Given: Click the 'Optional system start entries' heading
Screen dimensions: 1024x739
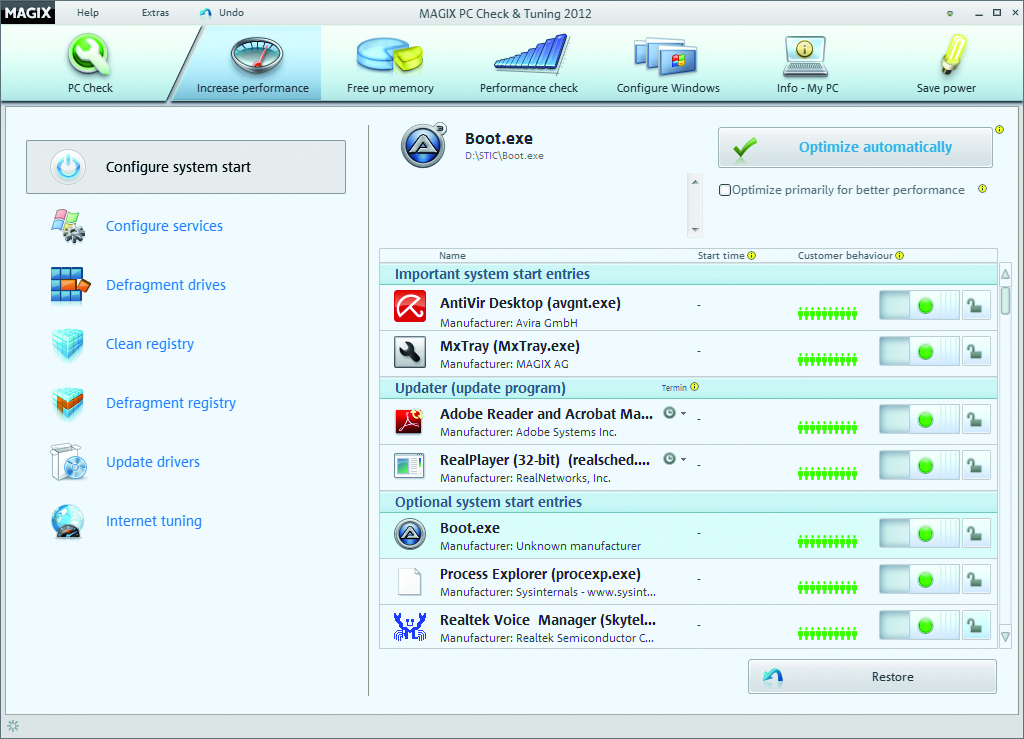Looking at the screenshot, I should 488,502.
